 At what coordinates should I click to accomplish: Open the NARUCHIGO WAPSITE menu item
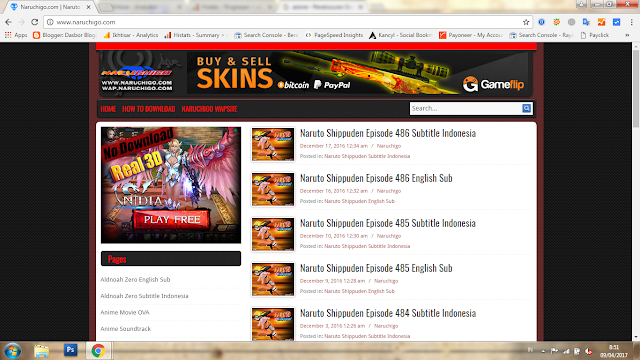[209, 109]
